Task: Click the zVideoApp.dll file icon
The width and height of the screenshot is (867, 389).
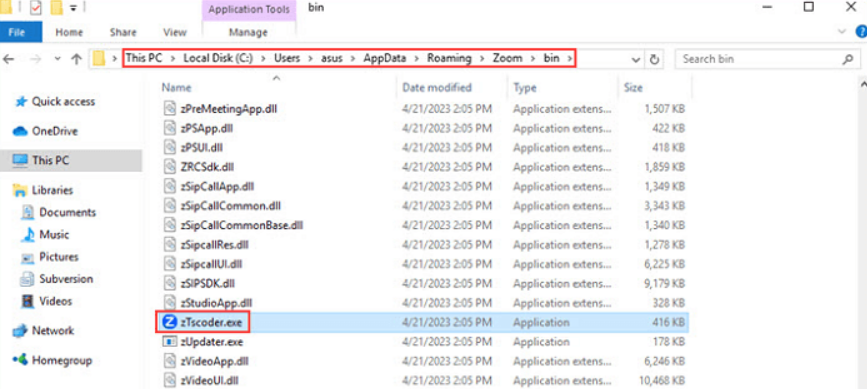Action: click(169, 361)
